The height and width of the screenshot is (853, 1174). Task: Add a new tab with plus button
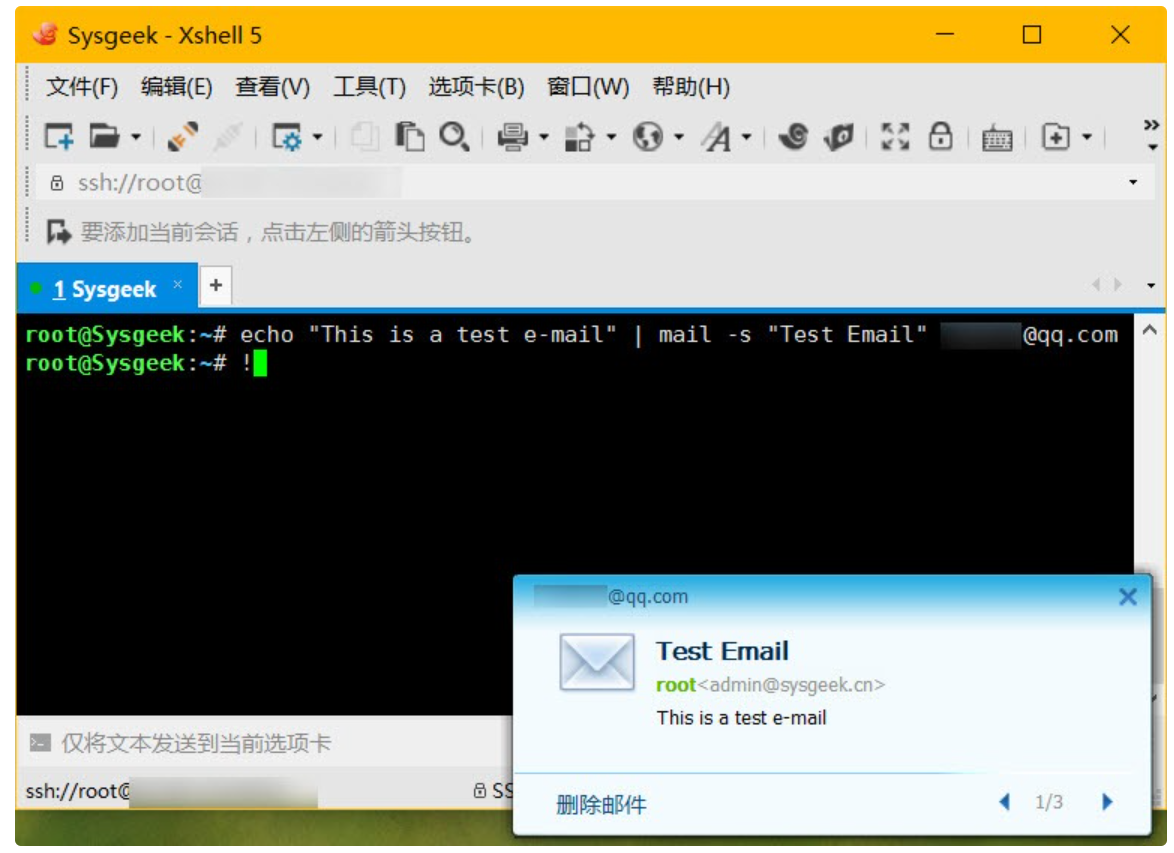tap(216, 285)
